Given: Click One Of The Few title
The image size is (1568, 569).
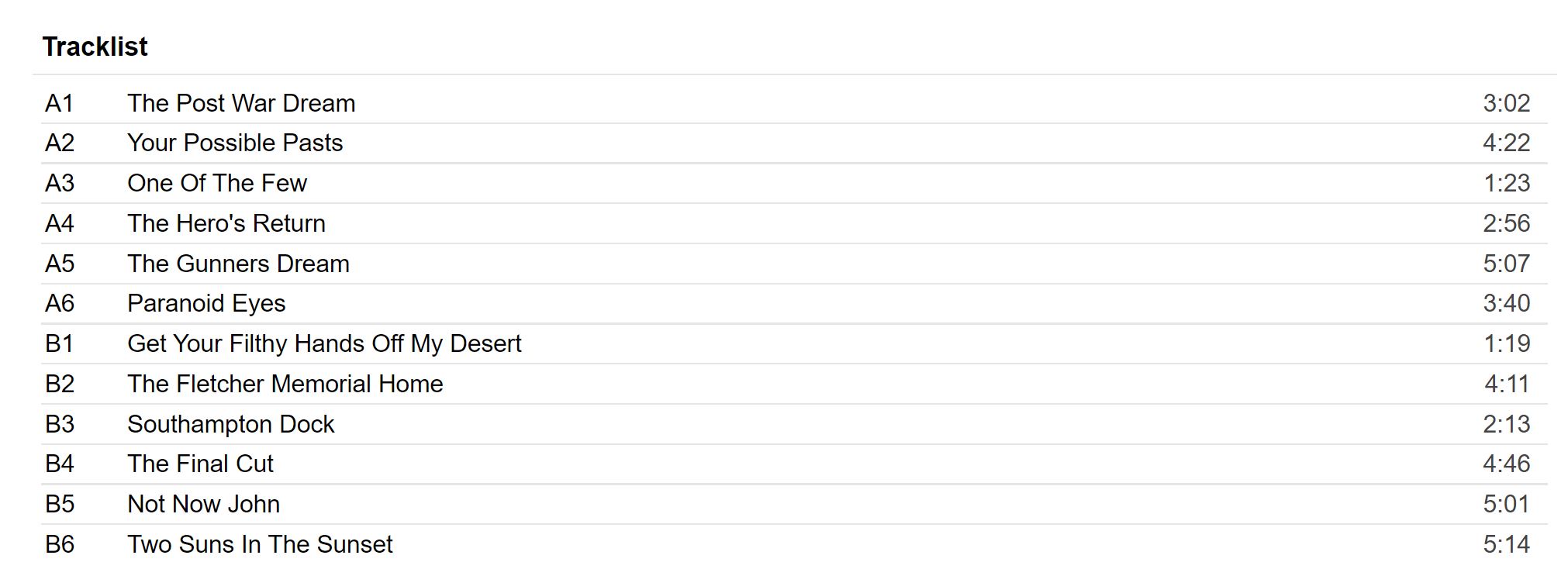Looking at the screenshot, I should pyautogui.click(x=217, y=183).
